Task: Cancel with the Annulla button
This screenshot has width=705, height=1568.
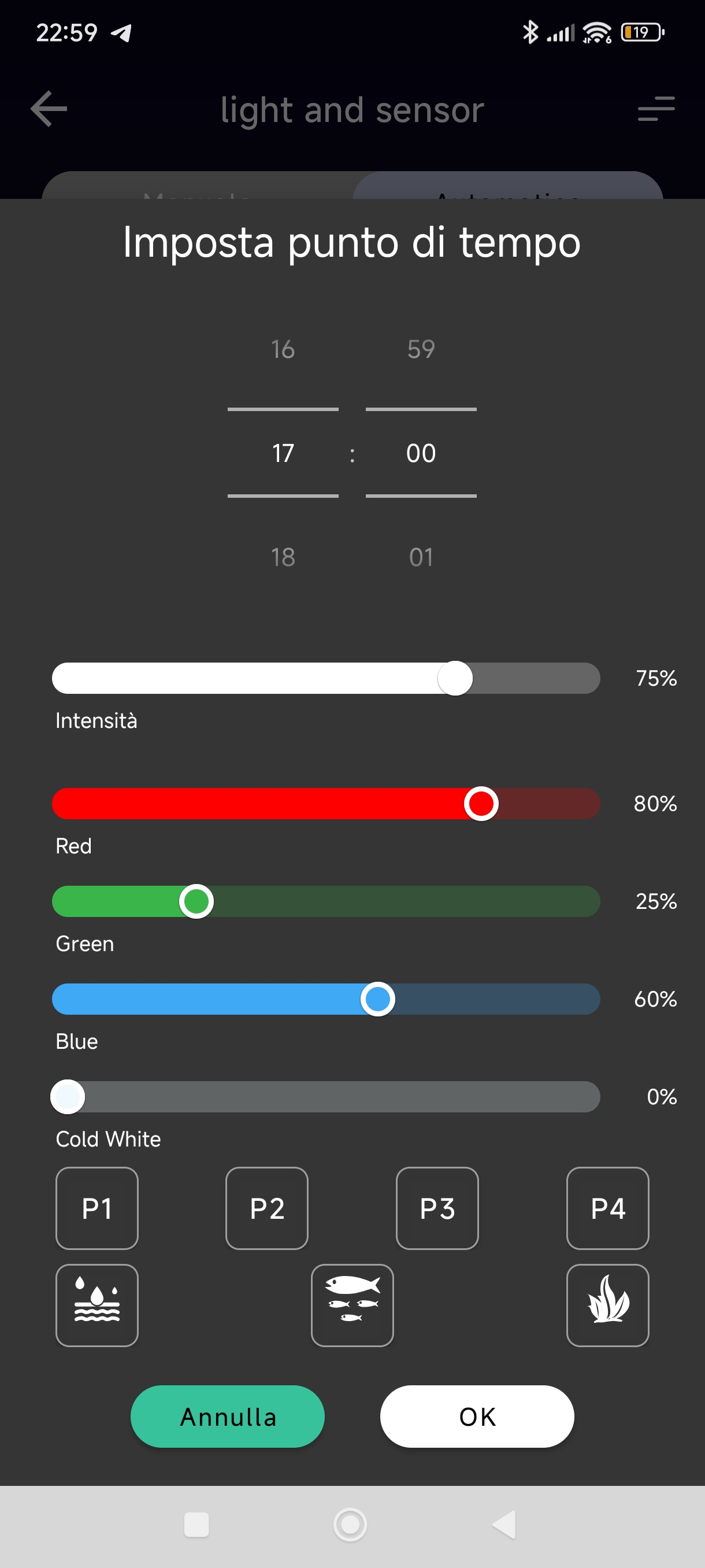Action: [x=228, y=1417]
